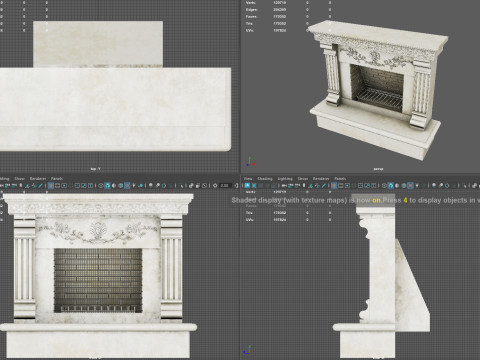Open Panels menu in side view panel
Screen dimensions: 480x360
(340, 179)
